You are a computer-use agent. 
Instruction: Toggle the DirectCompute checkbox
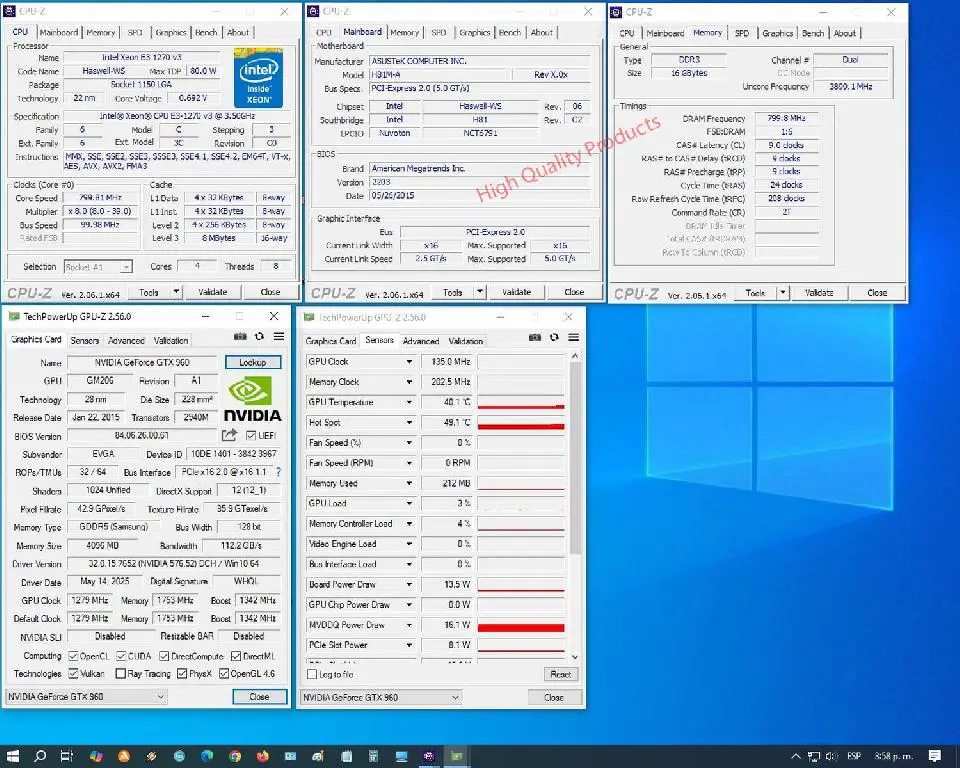tap(164, 656)
